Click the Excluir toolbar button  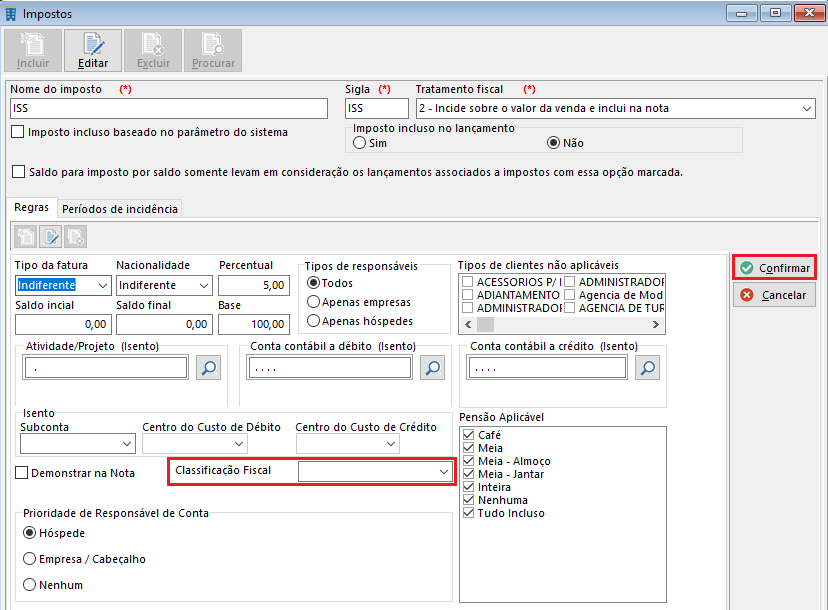[x=153, y=51]
